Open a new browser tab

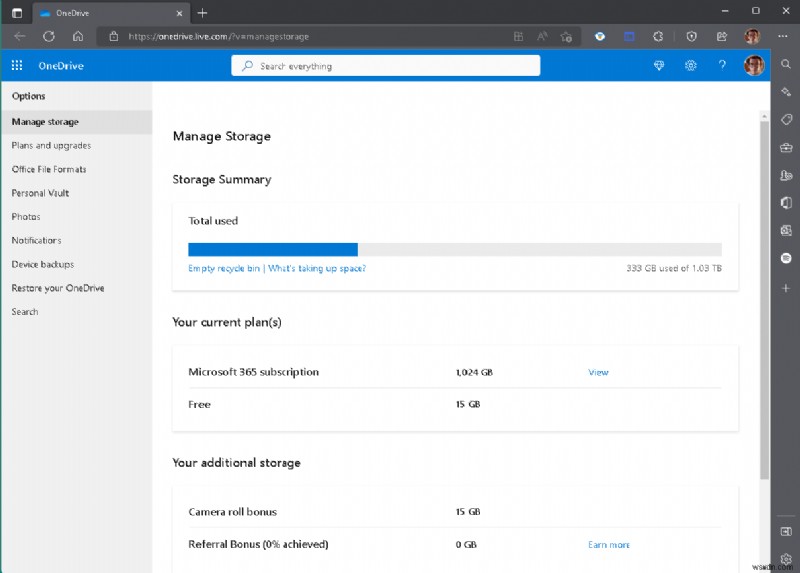pos(202,13)
